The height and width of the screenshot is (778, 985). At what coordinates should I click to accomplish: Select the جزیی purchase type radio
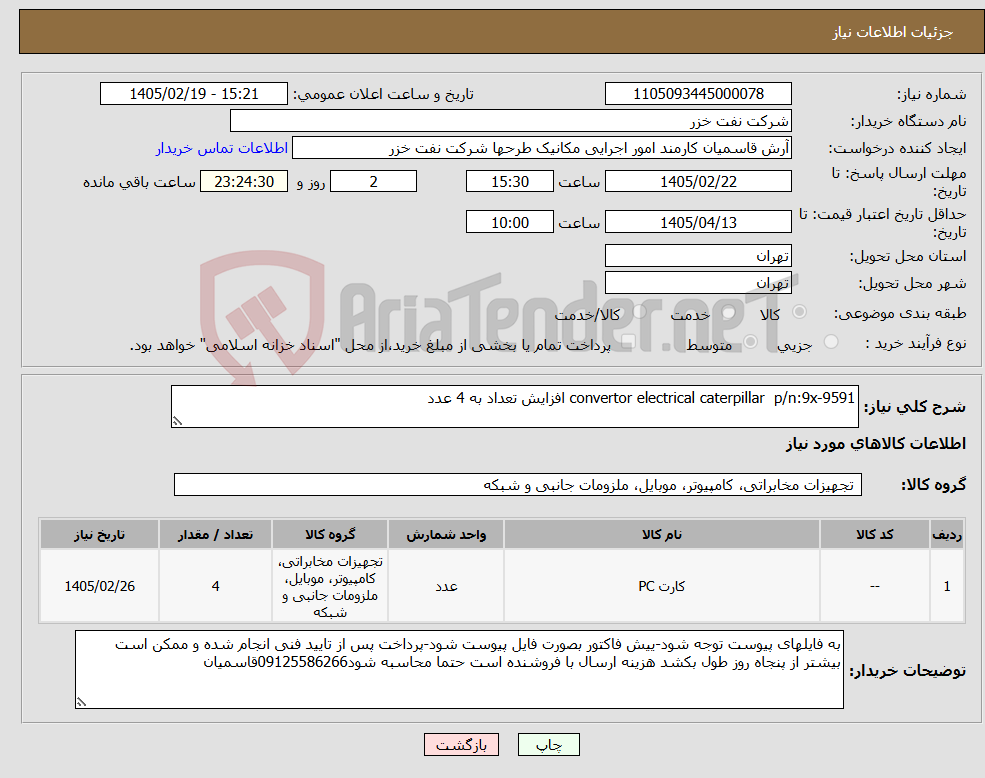[830, 342]
